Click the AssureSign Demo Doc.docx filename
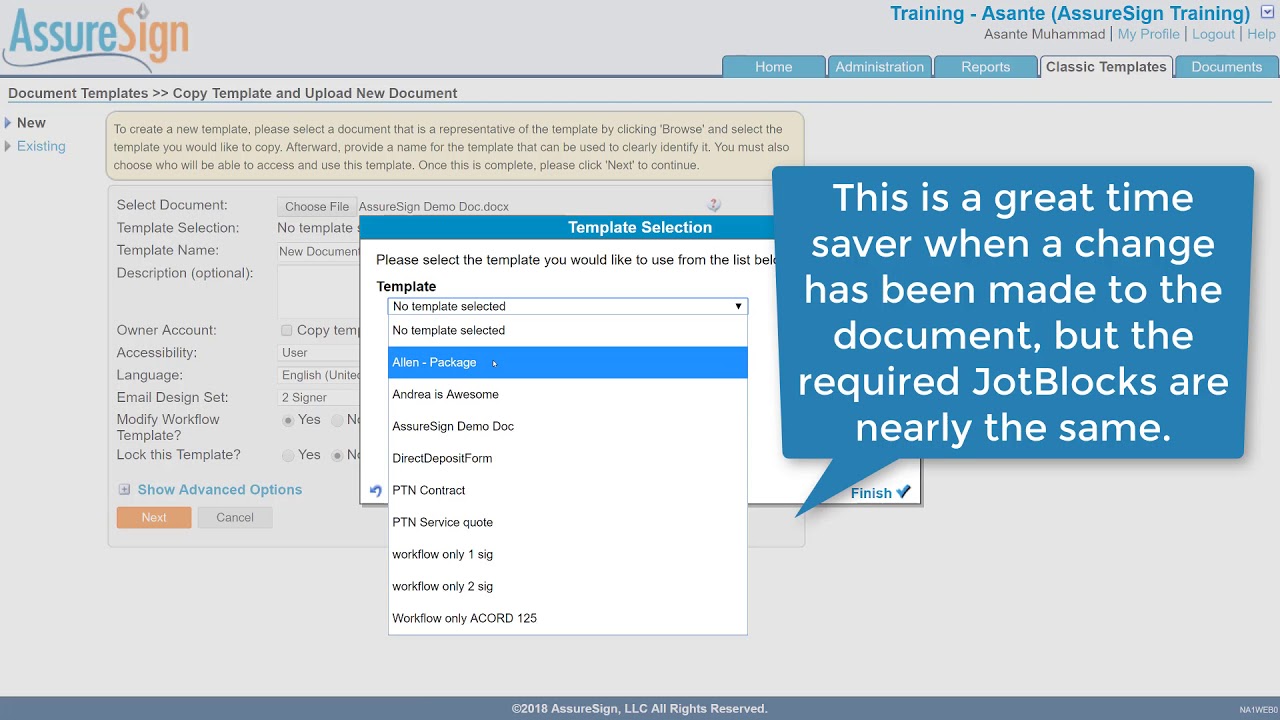The width and height of the screenshot is (1280, 720). click(x=434, y=207)
